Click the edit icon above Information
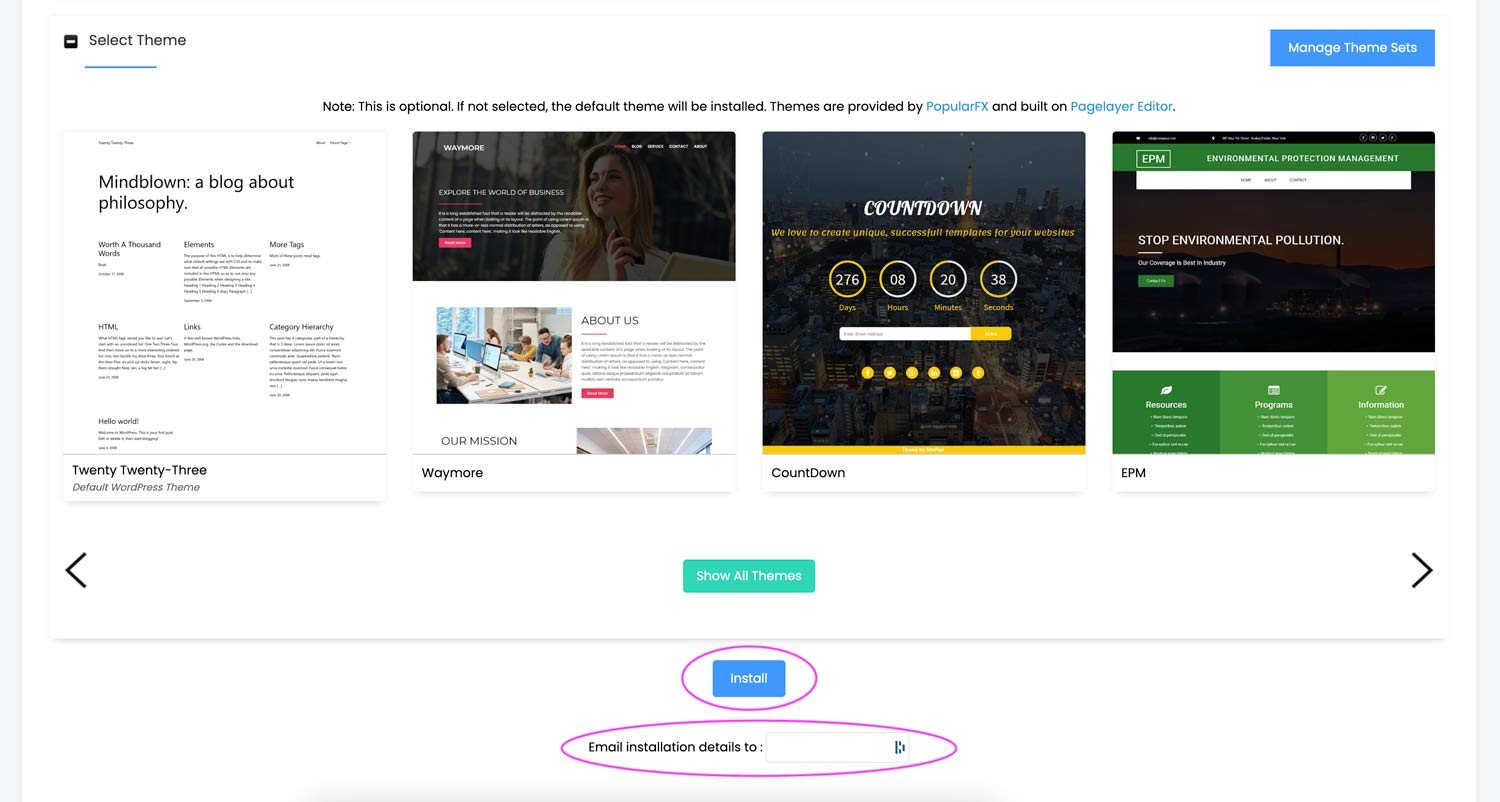 click(x=1381, y=390)
